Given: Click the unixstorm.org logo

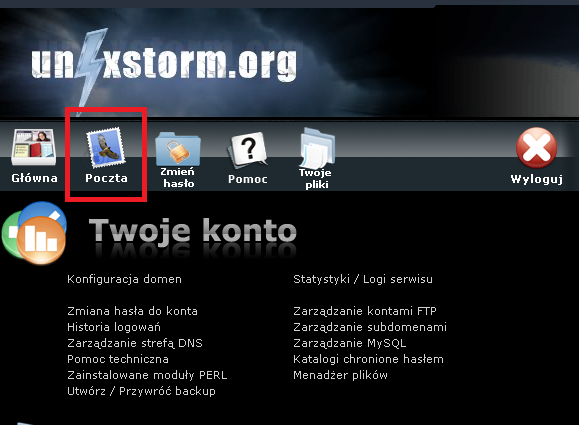Looking at the screenshot, I should tap(164, 63).
